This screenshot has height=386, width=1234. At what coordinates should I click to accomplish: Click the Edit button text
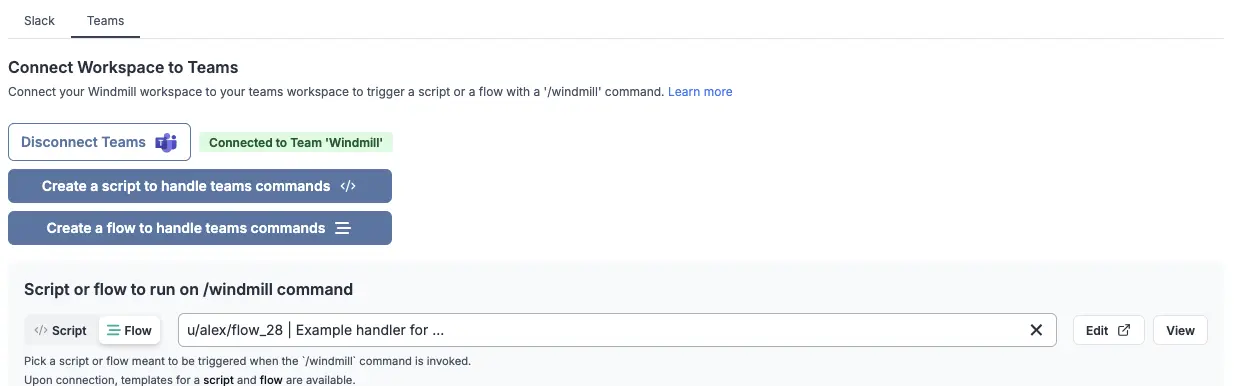coord(1097,330)
